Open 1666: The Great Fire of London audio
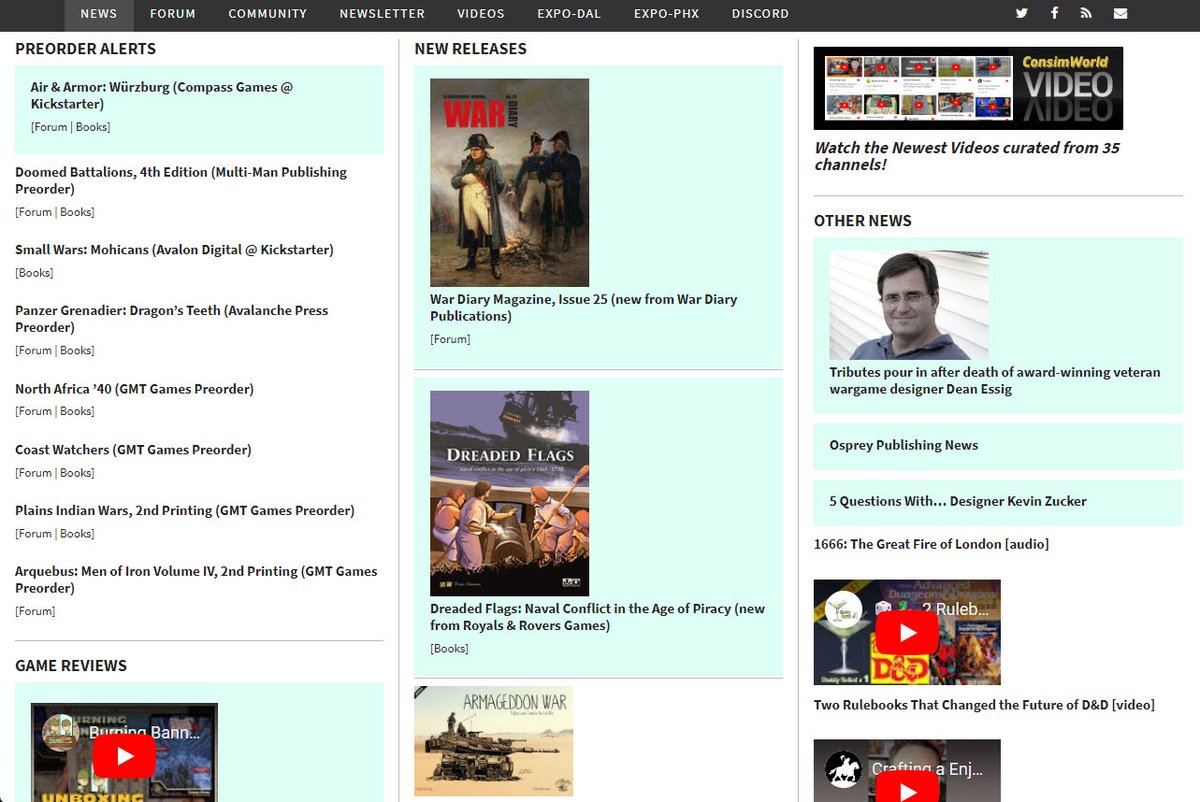The height and width of the screenshot is (802, 1200). point(931,545)
